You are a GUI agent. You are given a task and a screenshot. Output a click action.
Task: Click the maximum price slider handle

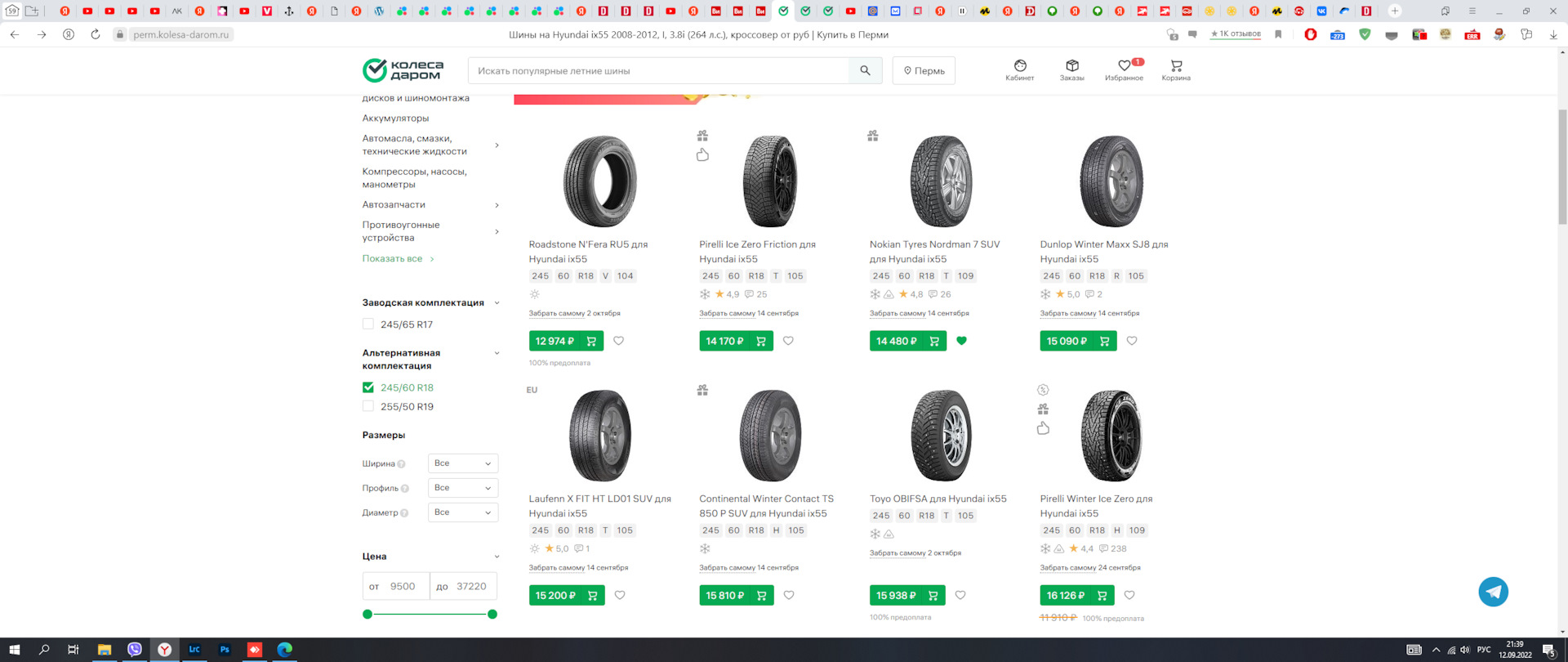(x=492, y=614)
